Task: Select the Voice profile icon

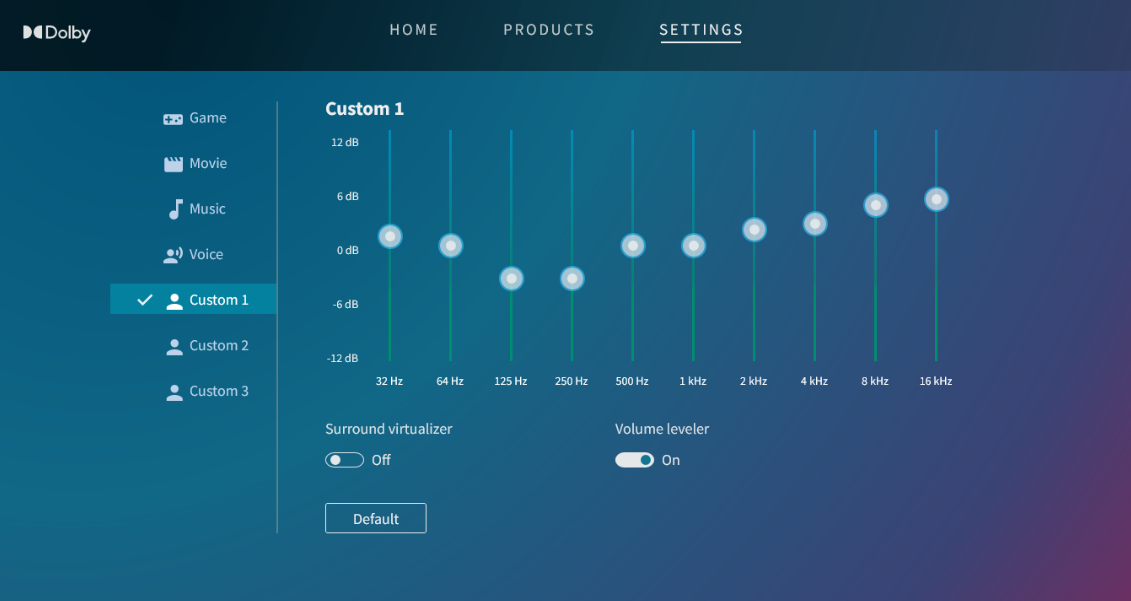Action: pos(173,255)
